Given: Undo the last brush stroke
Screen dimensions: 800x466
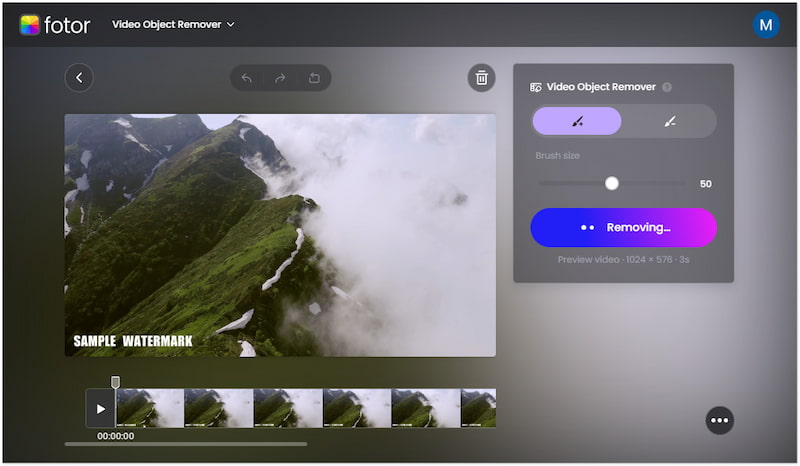Looking at the screenshot, I should (247, 78).
